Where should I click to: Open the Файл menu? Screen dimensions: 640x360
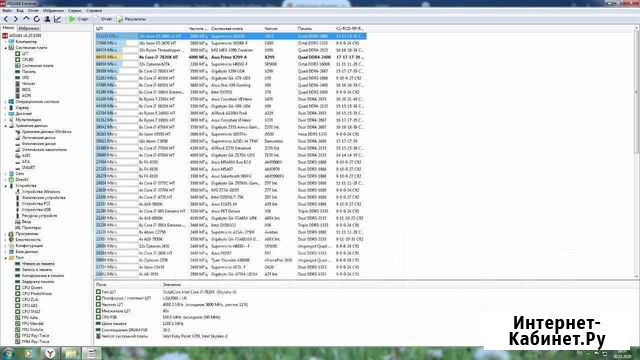[7, 11]
